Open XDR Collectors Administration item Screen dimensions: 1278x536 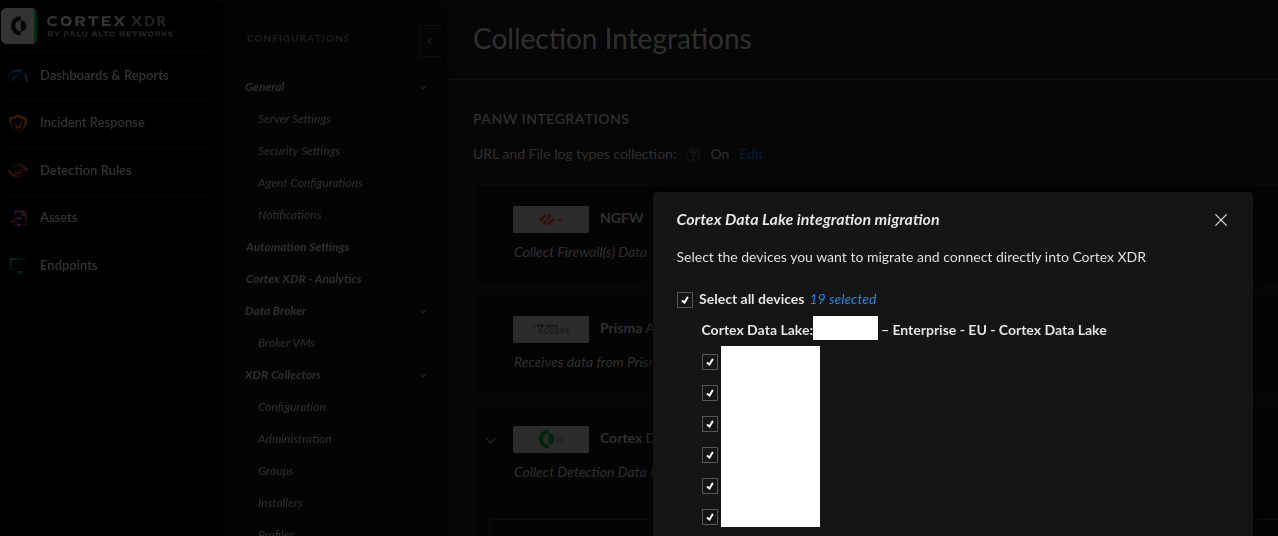click(295, 439)
